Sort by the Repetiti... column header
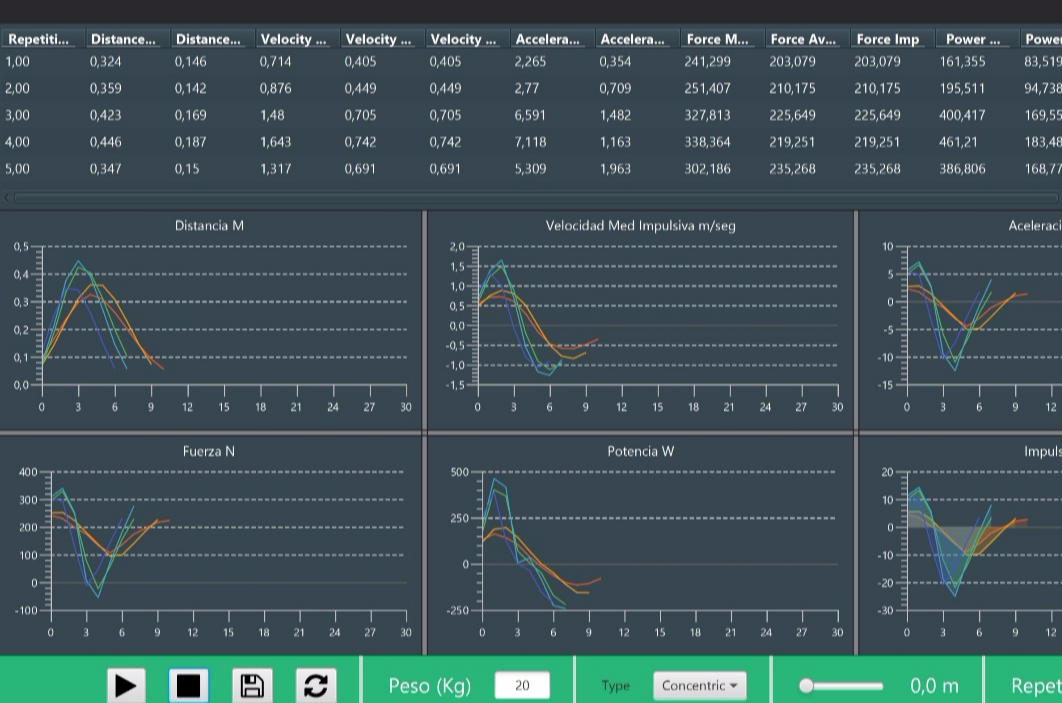 pos(39,39)
